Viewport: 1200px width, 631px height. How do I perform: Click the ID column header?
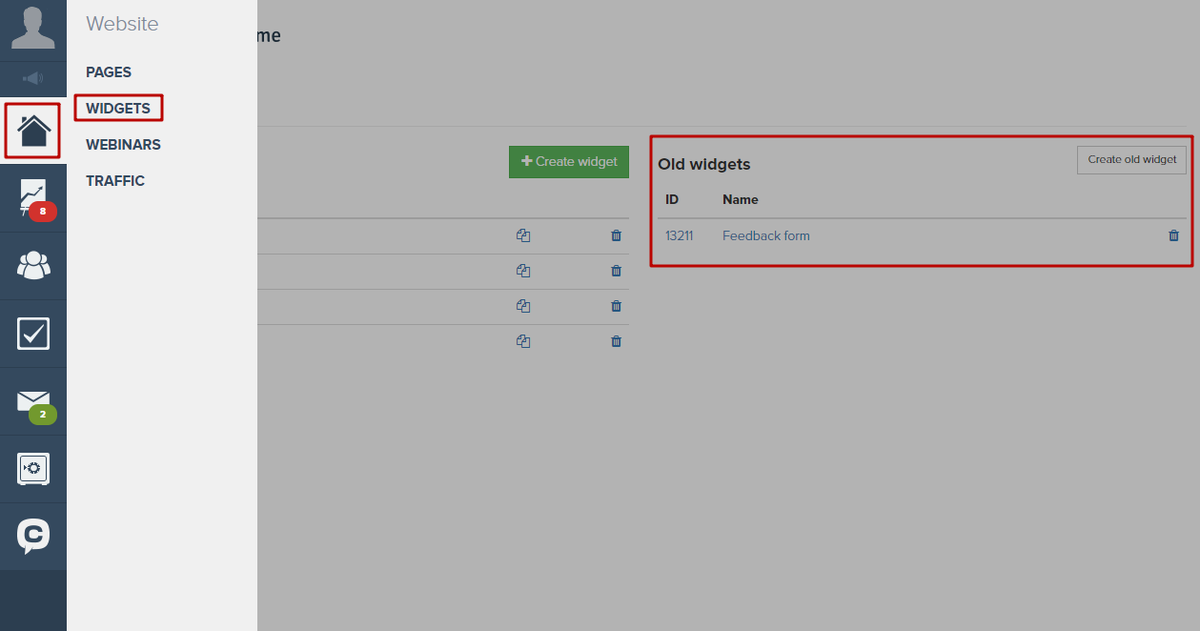(x=672, y=200)
